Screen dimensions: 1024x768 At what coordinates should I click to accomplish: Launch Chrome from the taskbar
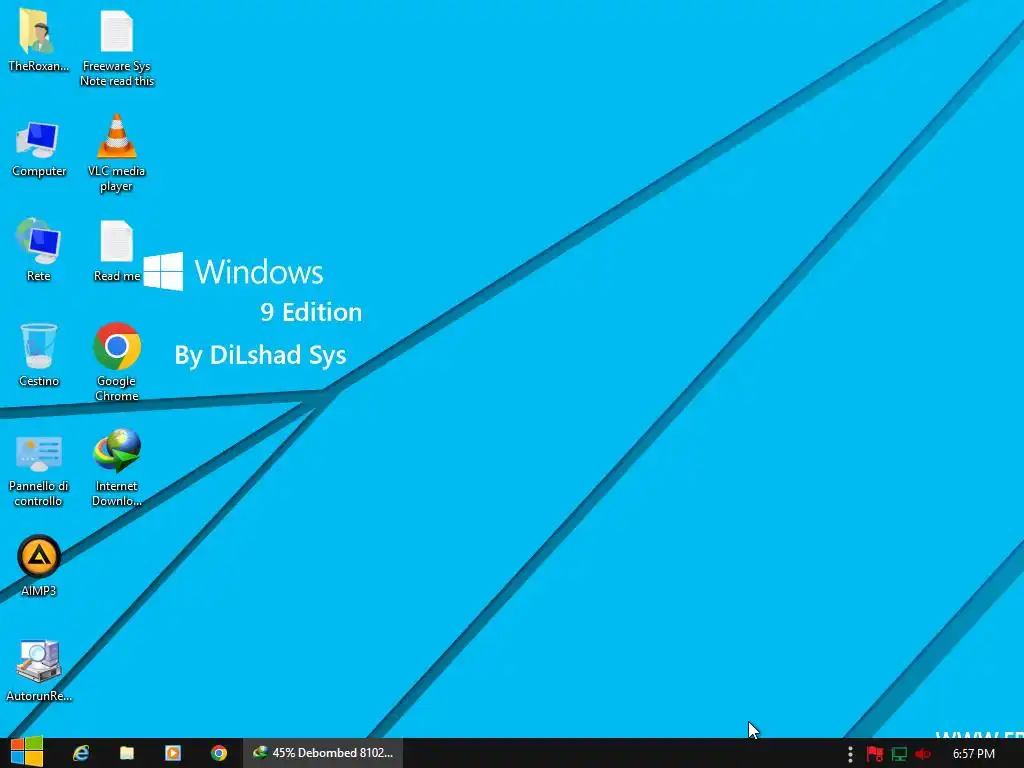(x=219, y=753)
